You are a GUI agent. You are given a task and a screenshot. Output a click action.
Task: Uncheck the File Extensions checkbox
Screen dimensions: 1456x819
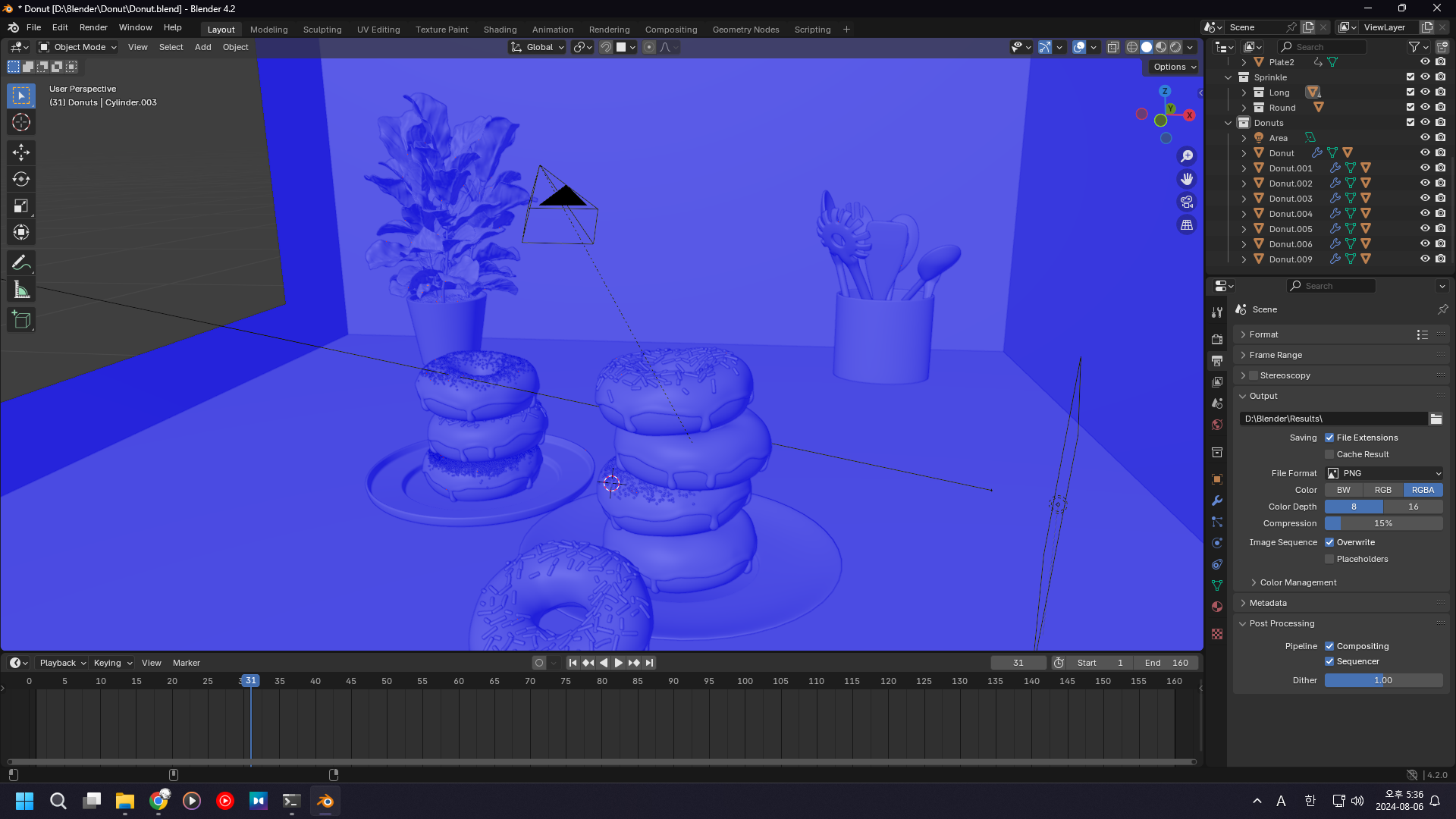coord(1329,438)
